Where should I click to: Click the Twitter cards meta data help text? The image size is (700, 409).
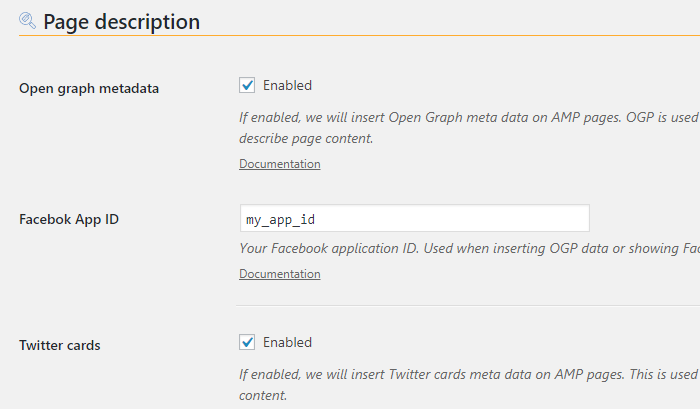coord(469,384)
